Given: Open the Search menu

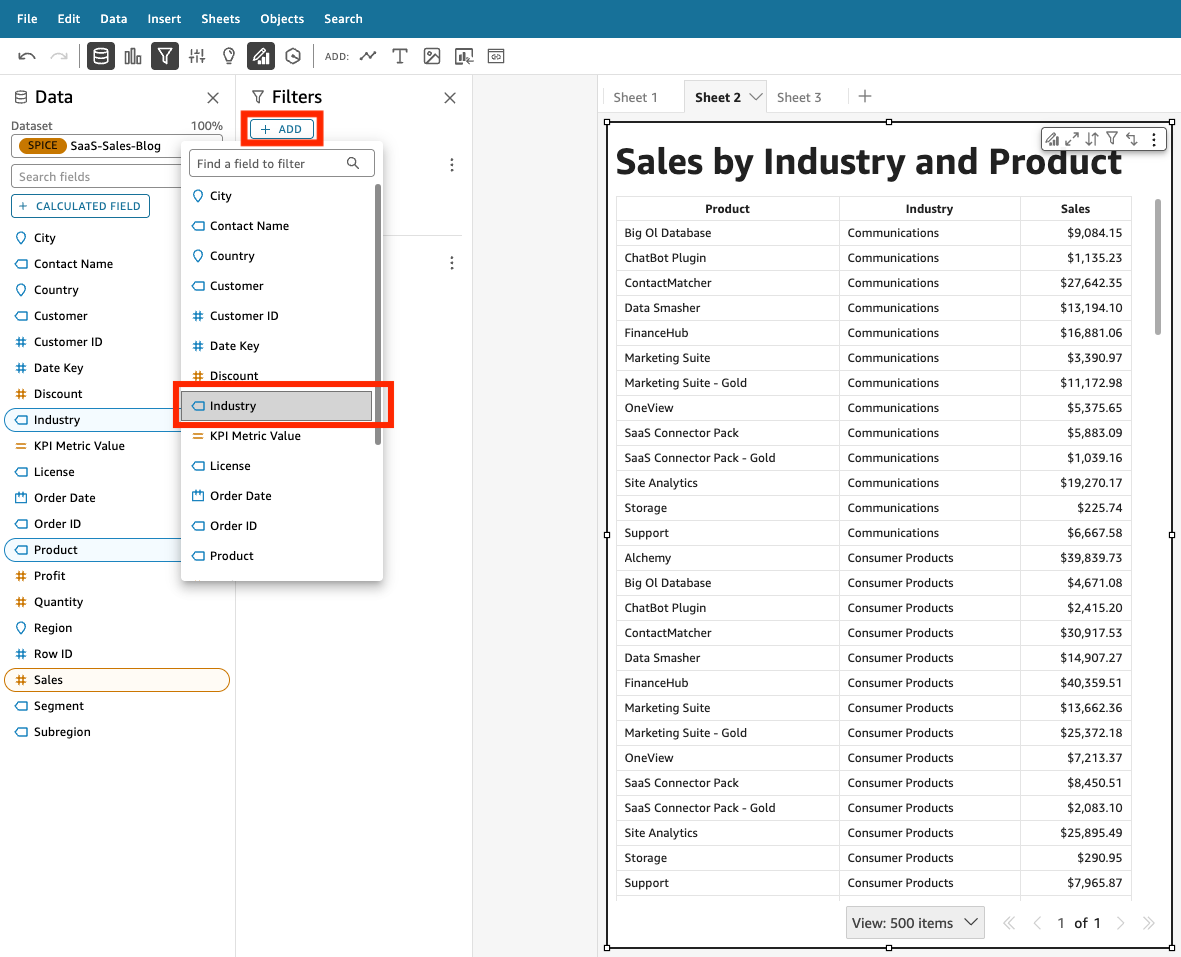Looking at the screenshot, I should (343, 19).
